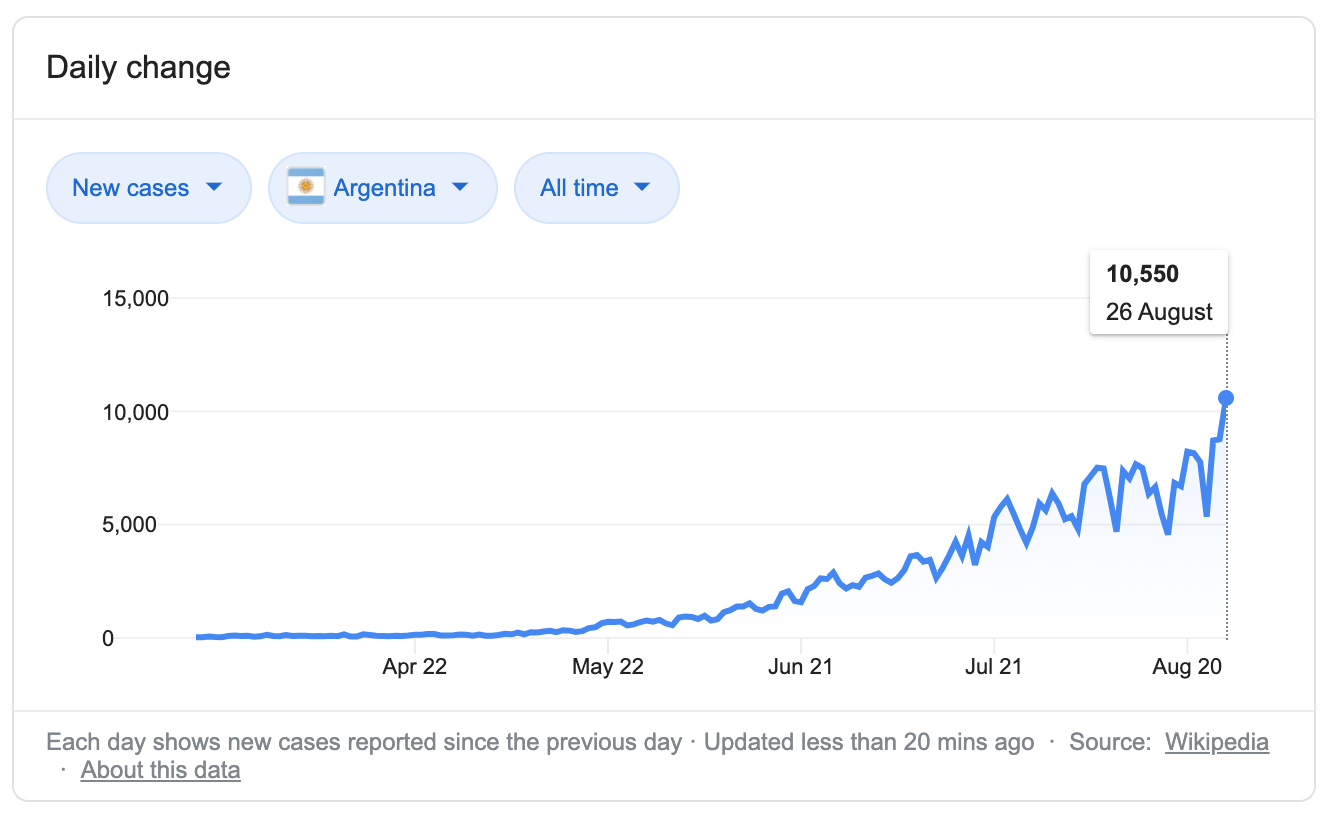Click the 10,550 tooltip value

(1142, 274)
